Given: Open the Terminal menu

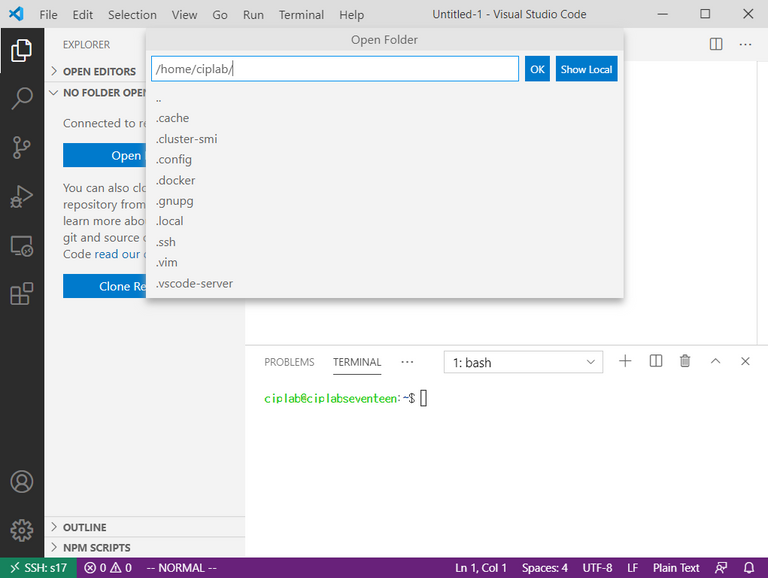Looking at the screenshot, I should 301,15.
